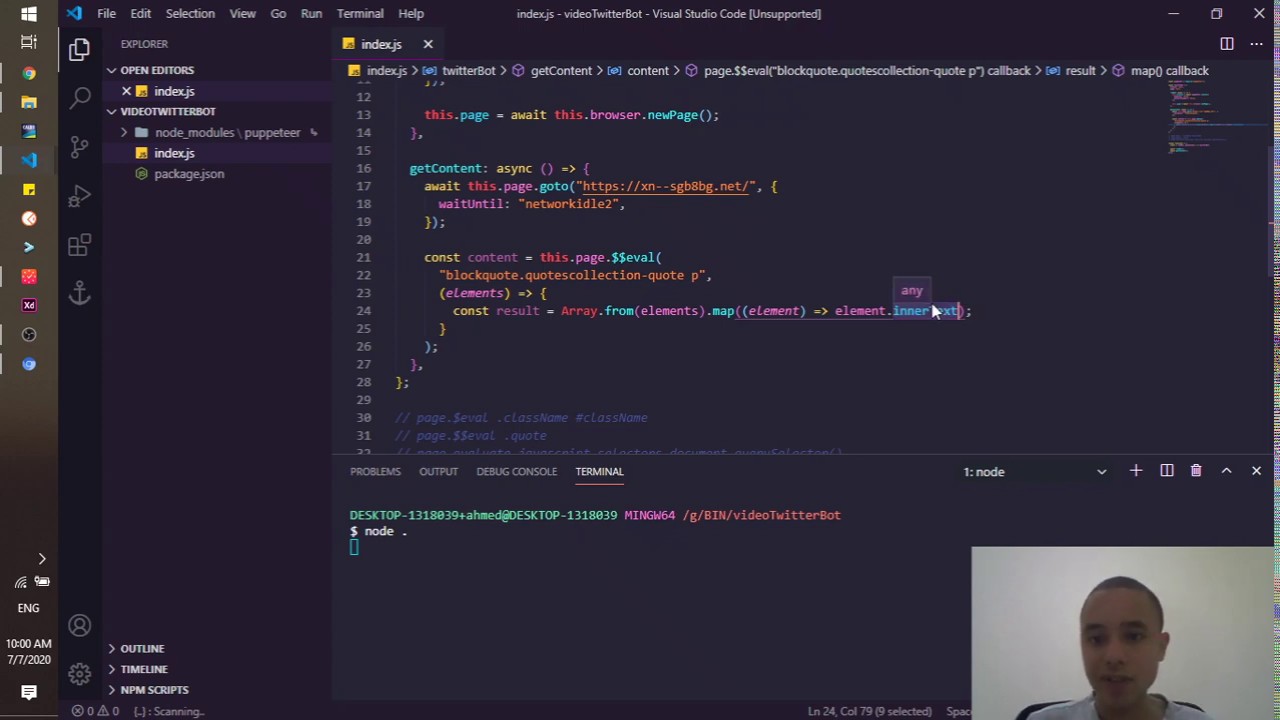Click twitterBot in the breadcrumb
1280x720 pixels.
pos(468,71)
